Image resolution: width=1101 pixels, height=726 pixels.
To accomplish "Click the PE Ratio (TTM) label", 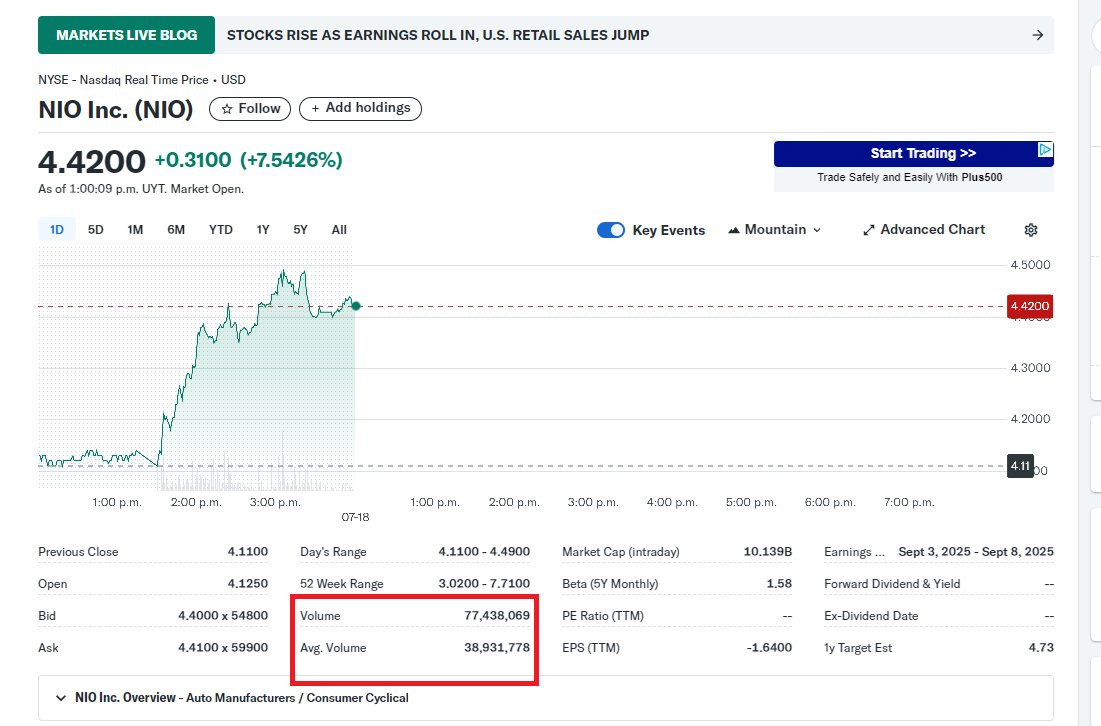I will pyautogui.click(x=603, y=616).
